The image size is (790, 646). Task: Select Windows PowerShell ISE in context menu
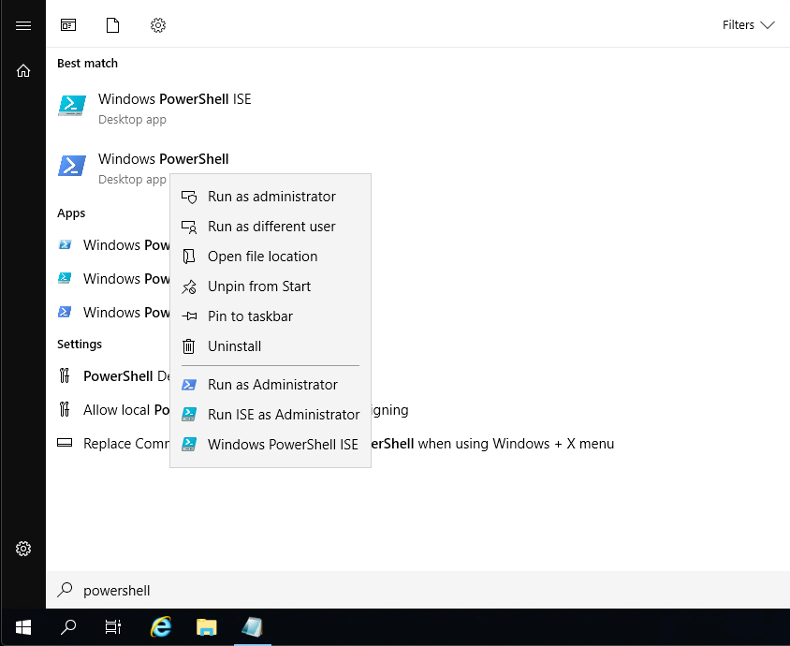pyautogui.click(x=271, y=444)
